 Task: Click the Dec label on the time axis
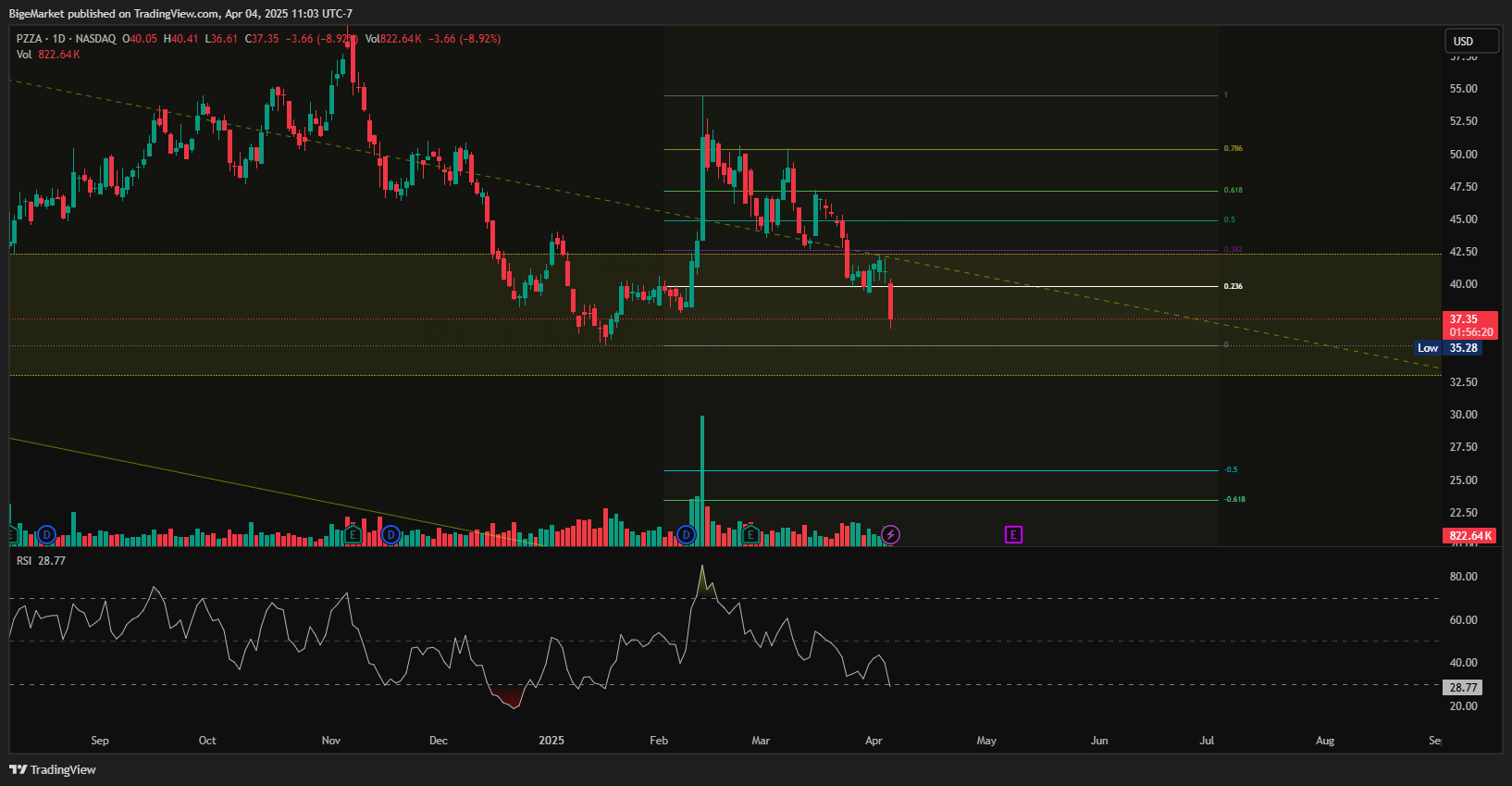(x=439, y=741)
